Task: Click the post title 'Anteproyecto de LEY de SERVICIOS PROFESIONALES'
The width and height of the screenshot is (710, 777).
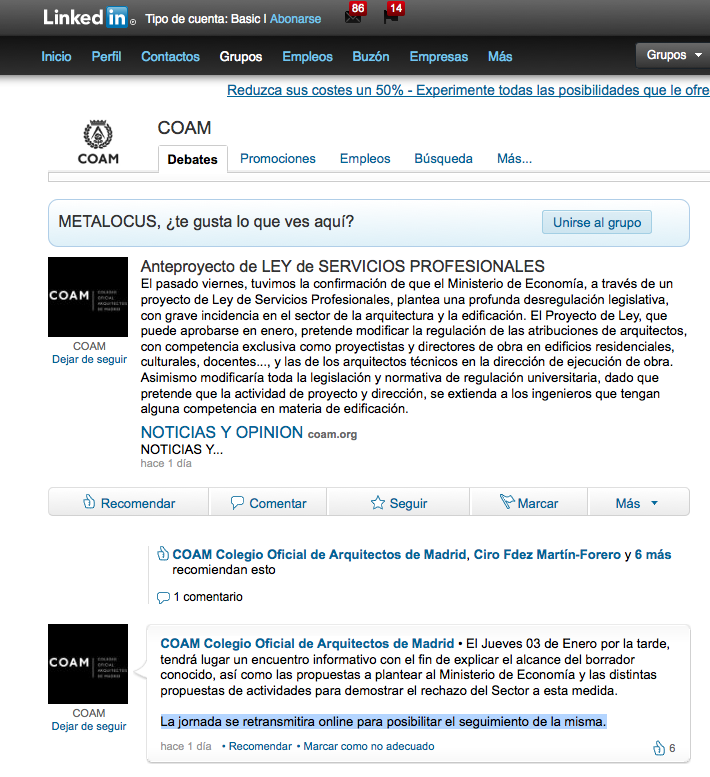Action: pyautogui.click(x=342, y=267)
